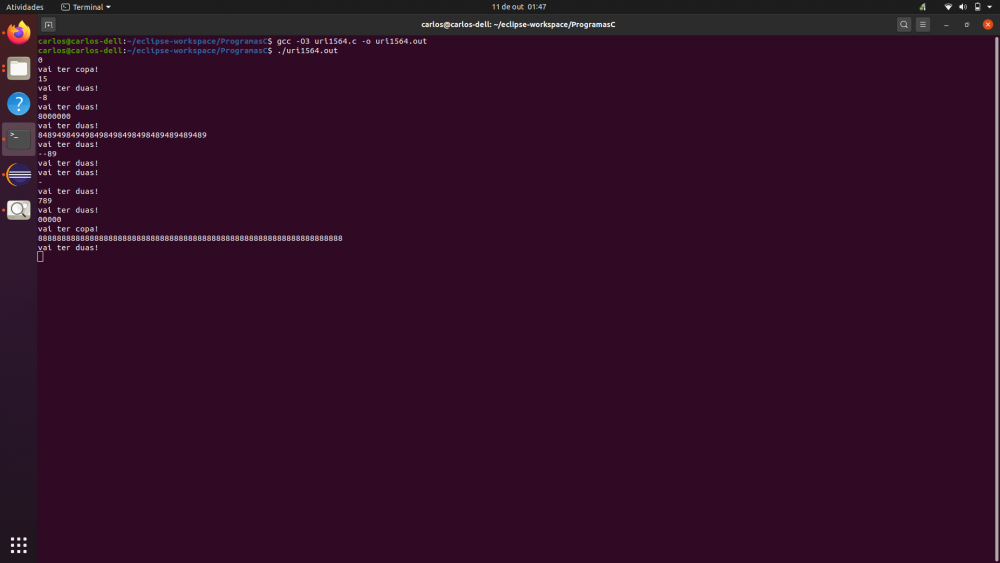The image size is (1000, 563).
Task: Click the terminal cursor after last output
Action: coord(41,257)
